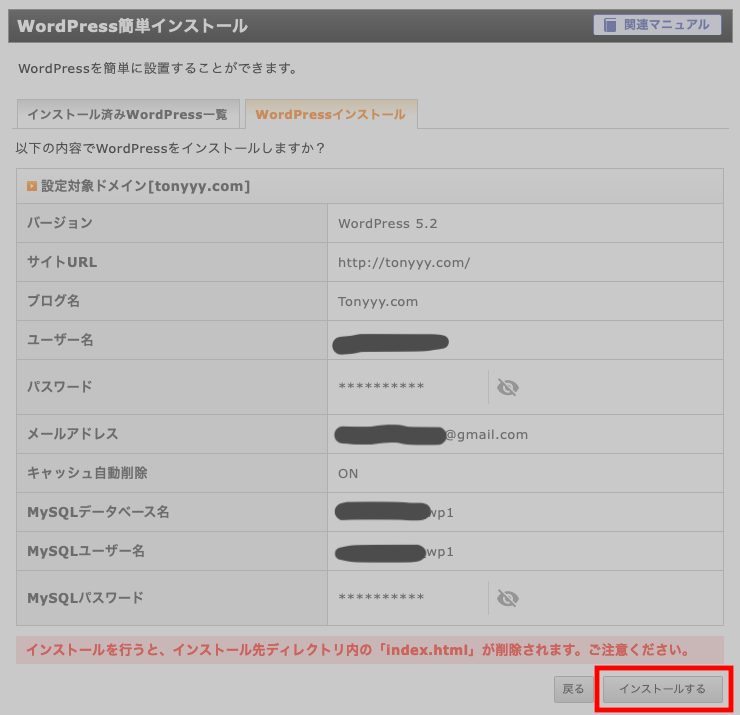Click the ON value for キャッシュ自動削除

click(x=348, y=473)
